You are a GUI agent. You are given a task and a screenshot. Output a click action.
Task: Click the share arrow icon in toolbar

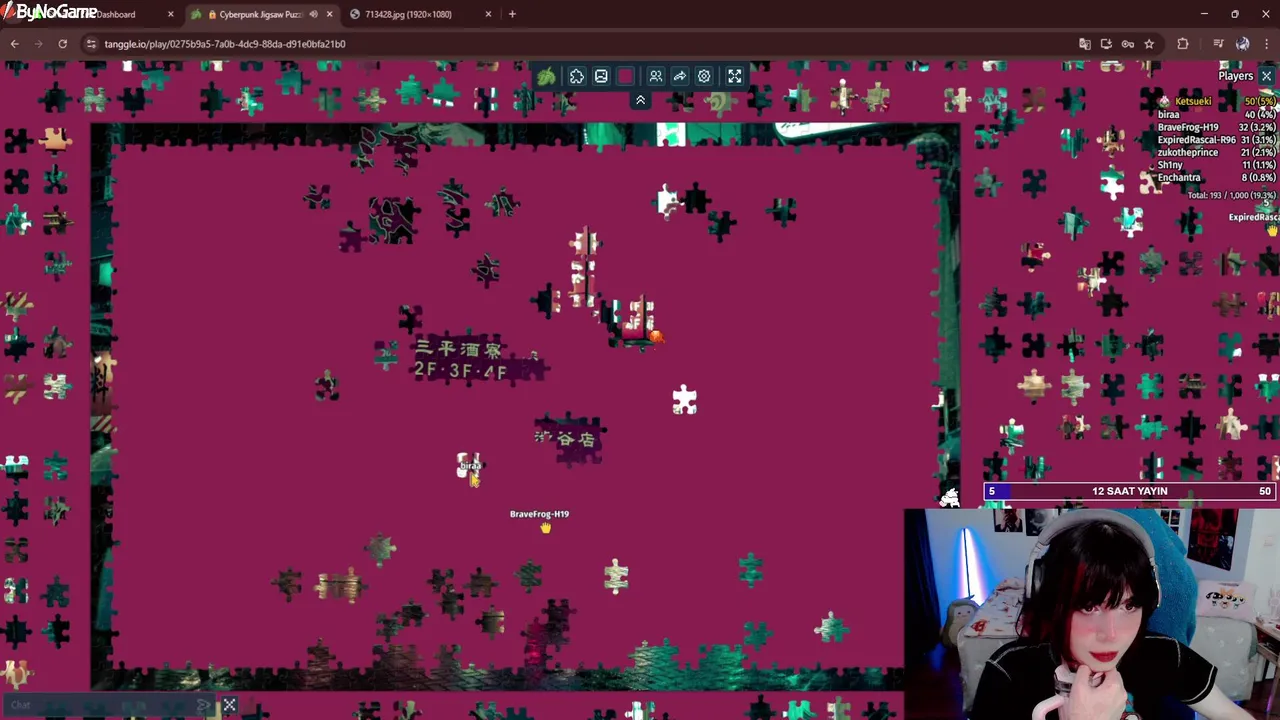680,77
